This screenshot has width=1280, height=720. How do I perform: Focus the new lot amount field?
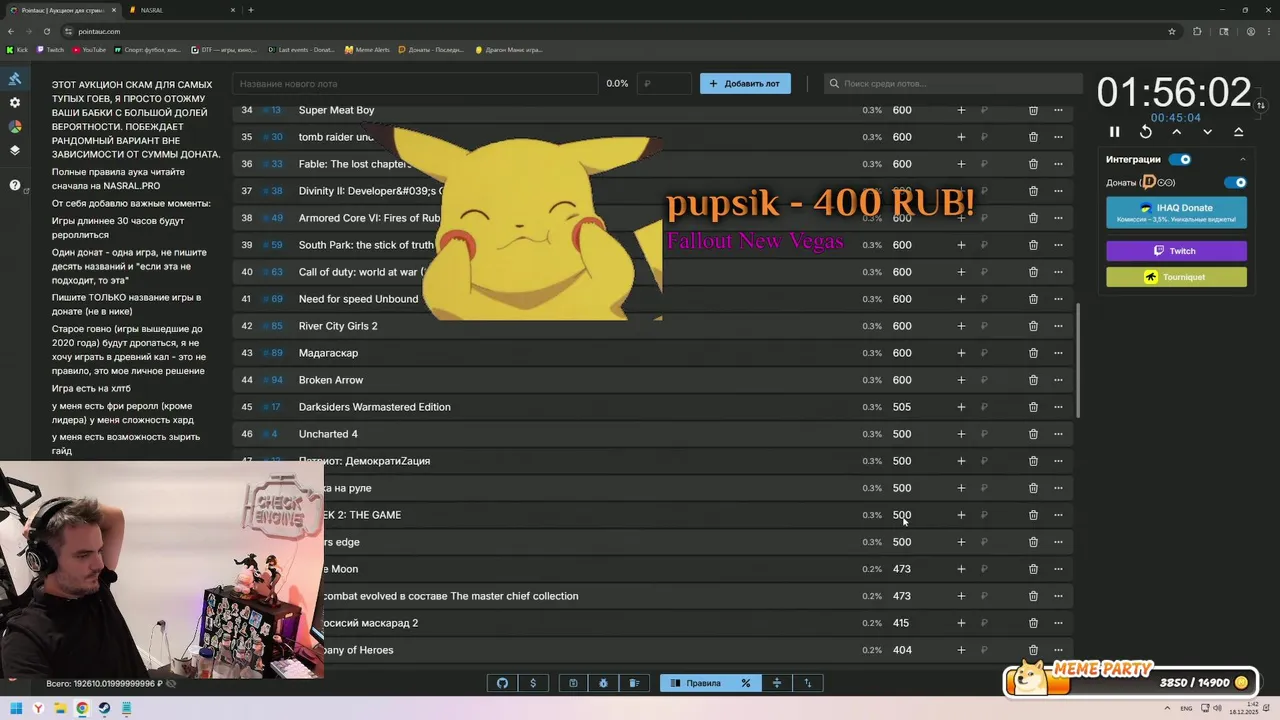[664, 84]
